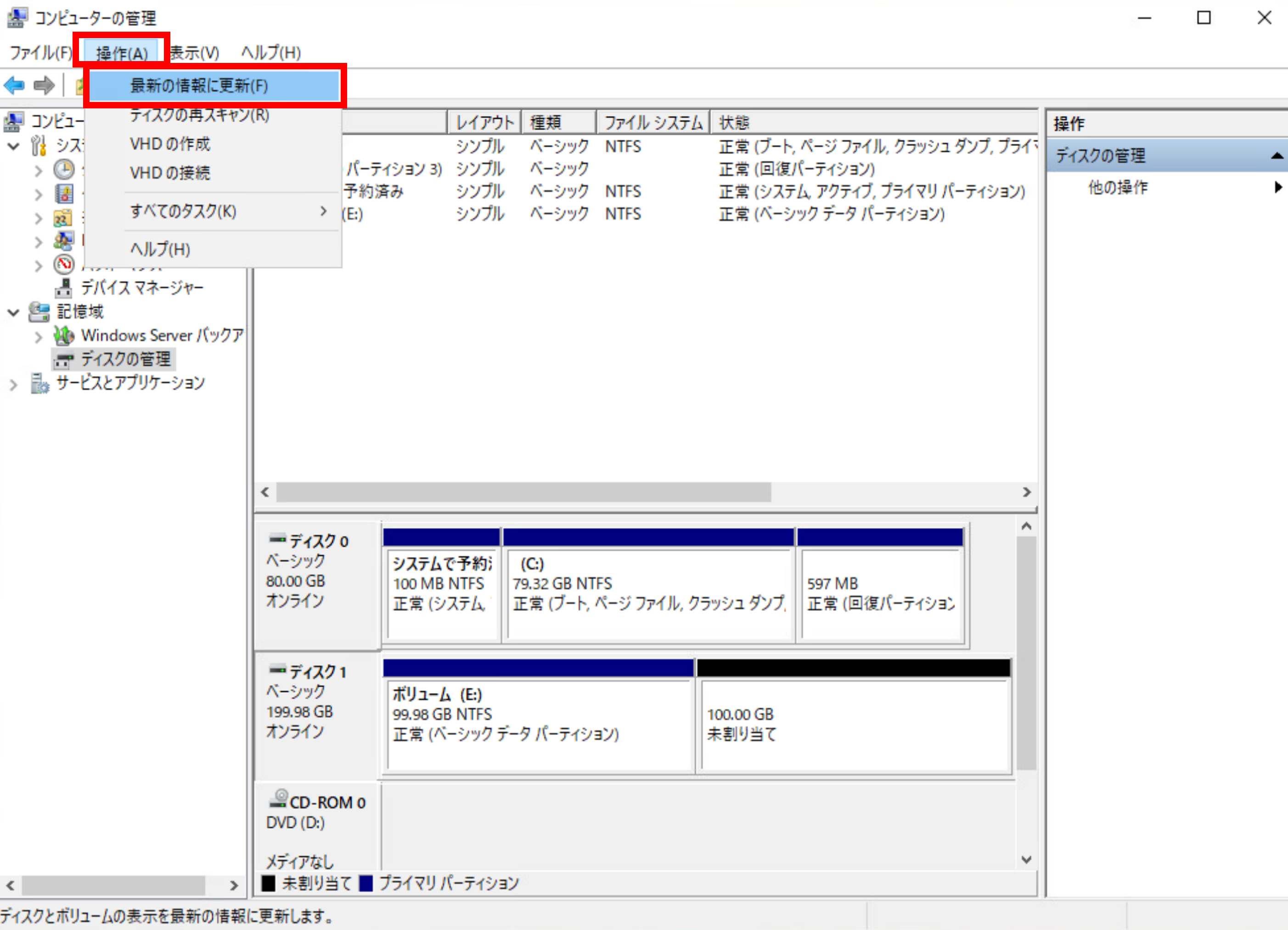Open the 表示(V) menu
This screenshot has width=1288, height=930.
[x=194, y=53]
